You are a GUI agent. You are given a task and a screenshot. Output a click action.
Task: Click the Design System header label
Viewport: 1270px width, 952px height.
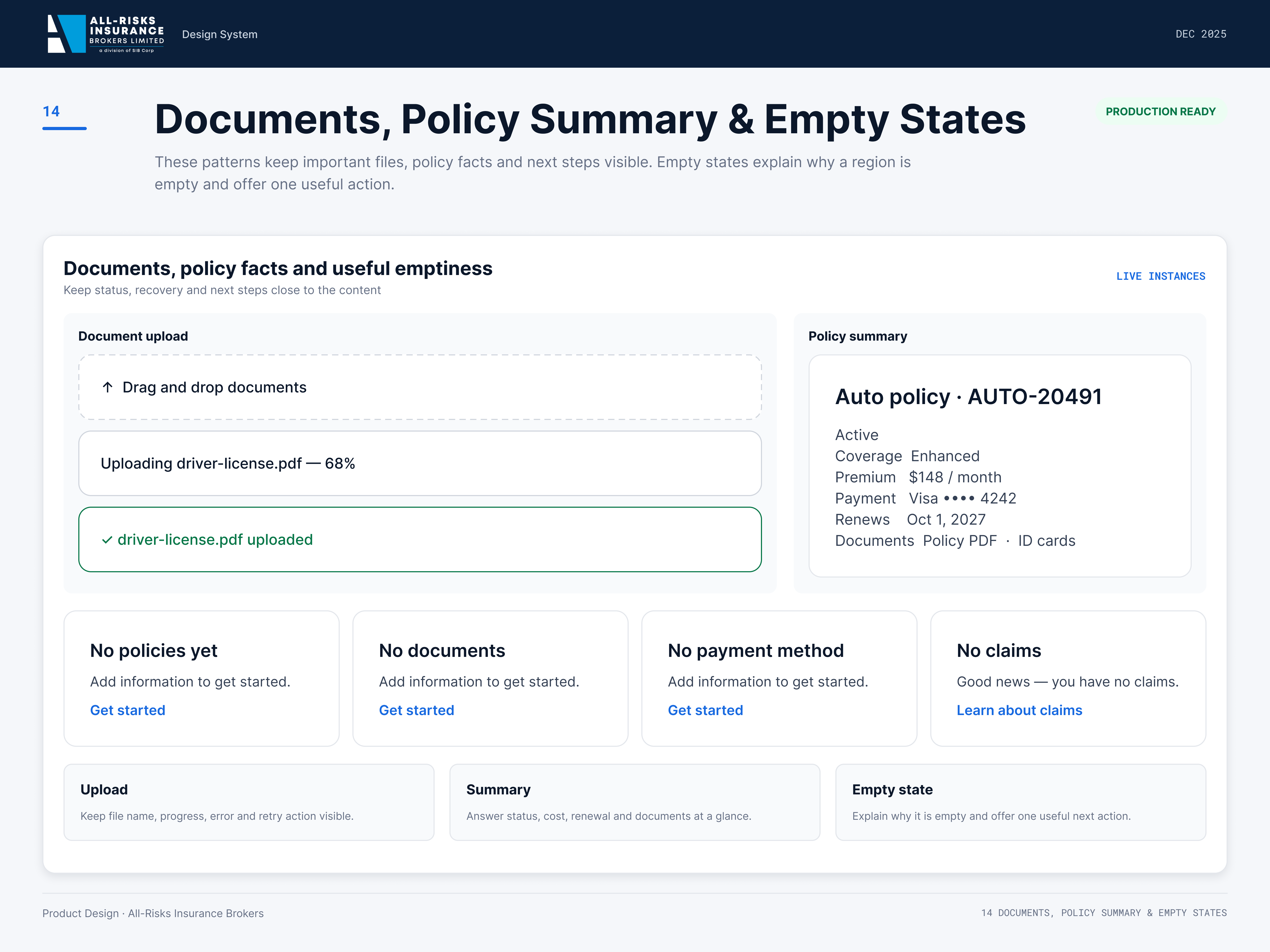pyautogui.click(x=220, y=34)
